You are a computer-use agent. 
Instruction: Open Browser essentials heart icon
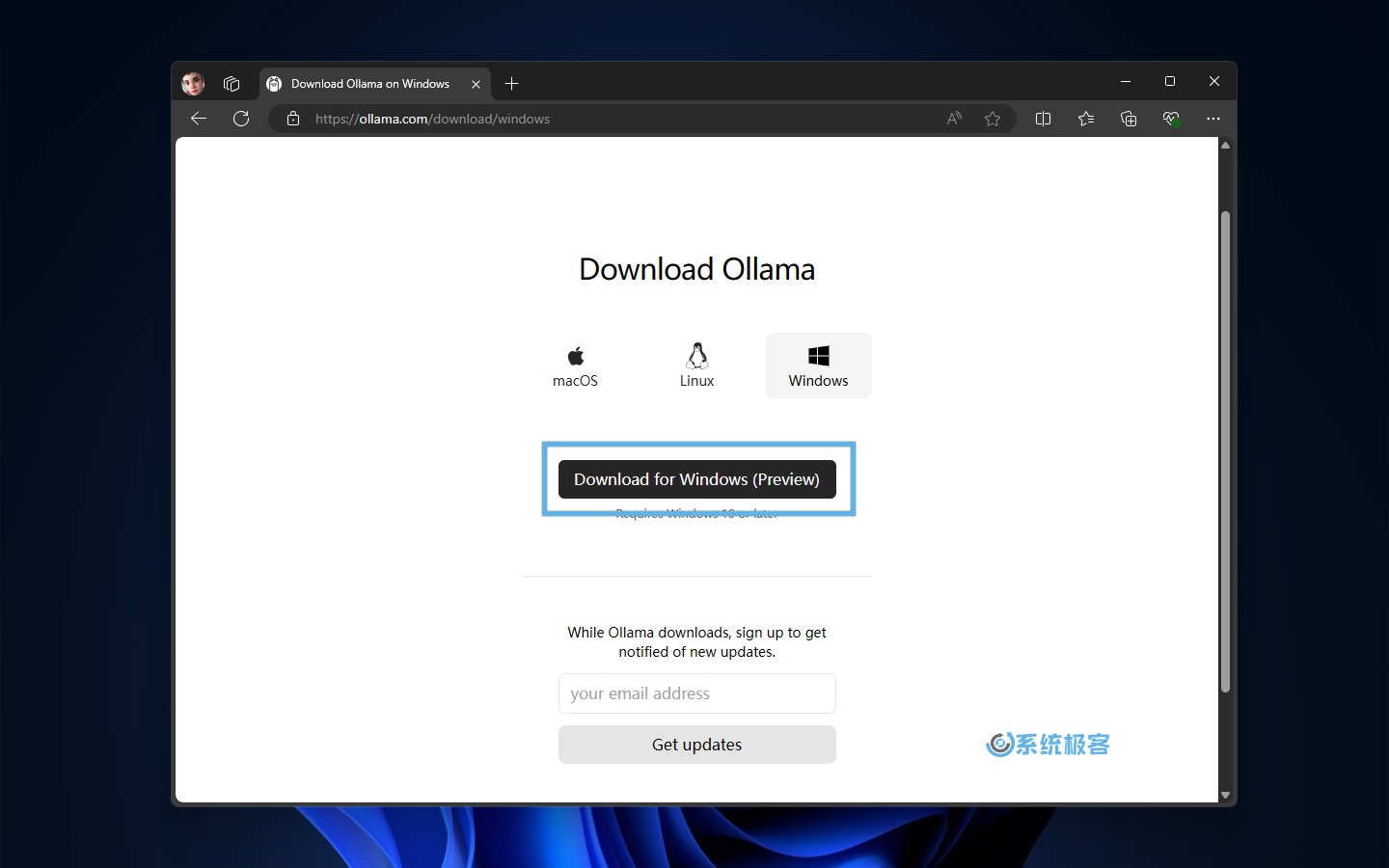click(x=1171, y=119)
